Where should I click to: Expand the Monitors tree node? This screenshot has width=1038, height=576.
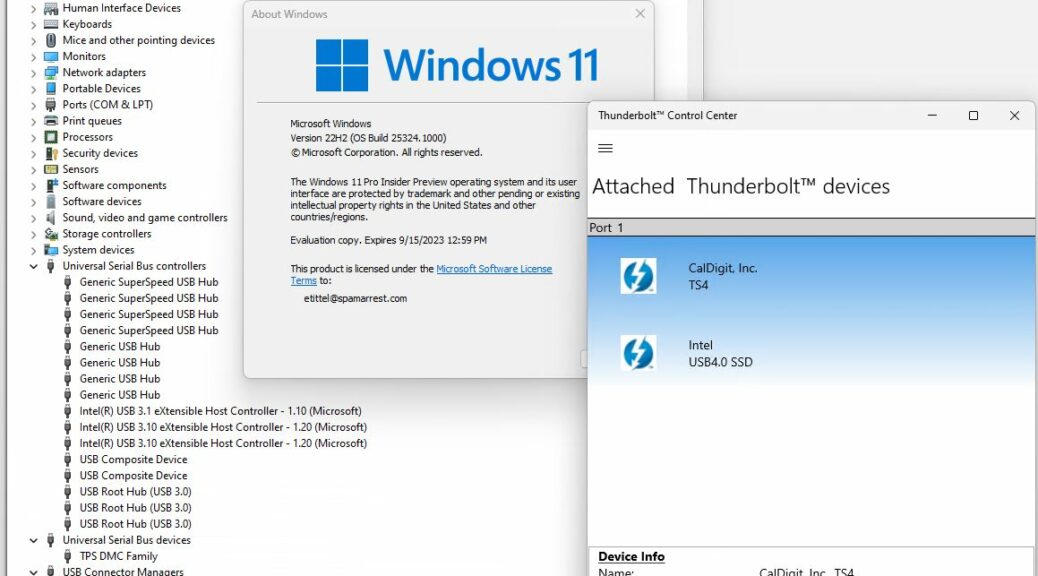(33, 57)
